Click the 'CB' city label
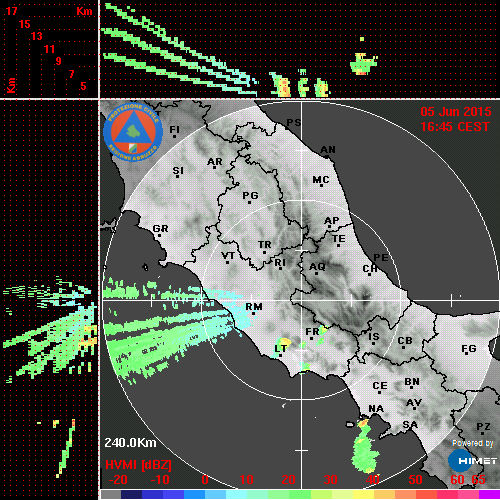This screenshot has width=500, height=500. tap(405, 341)
